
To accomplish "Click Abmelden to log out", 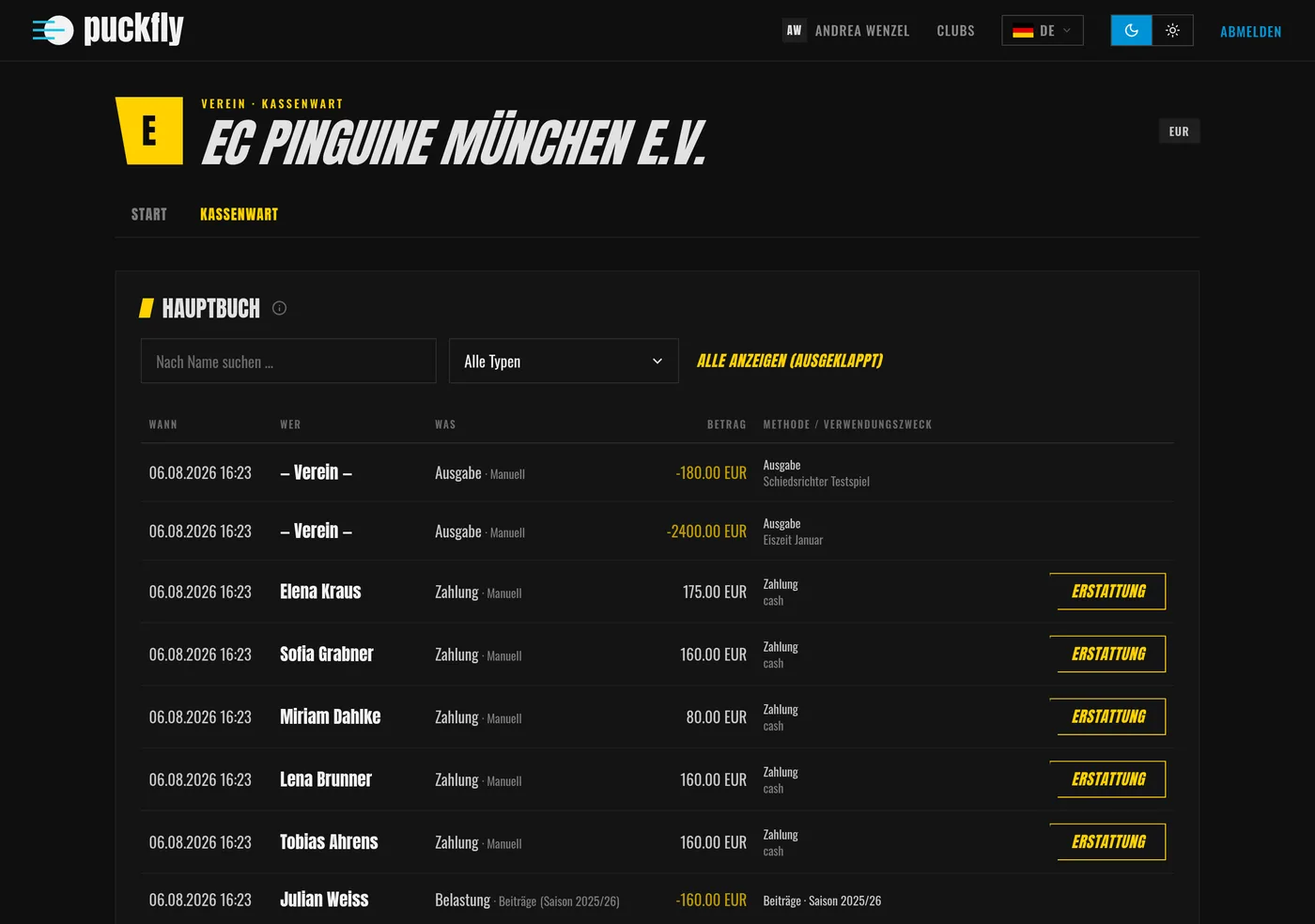I will coord(1250,31).
